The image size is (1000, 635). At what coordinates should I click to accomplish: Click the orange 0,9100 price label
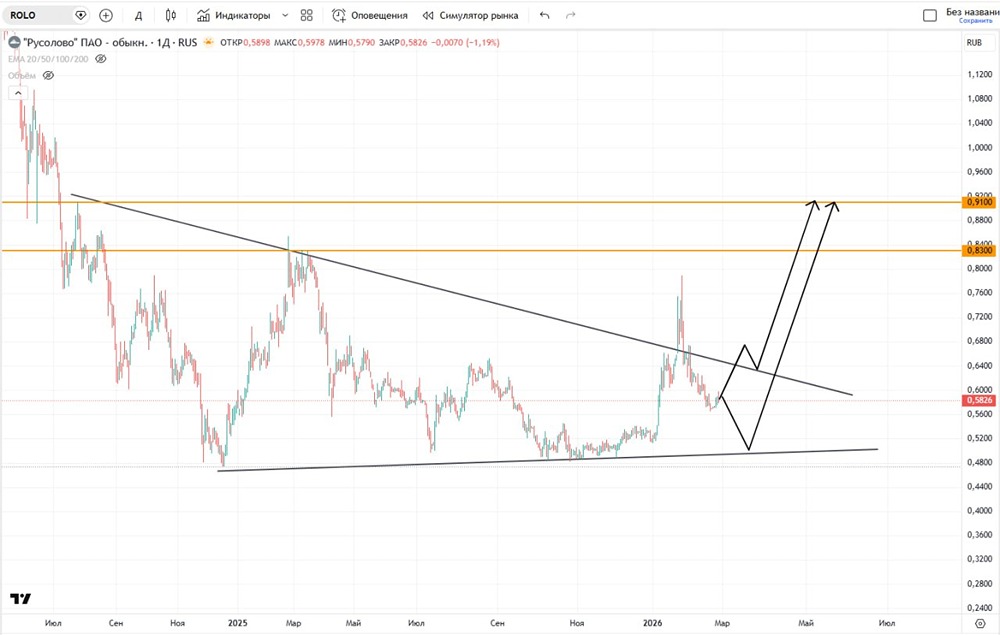coord(979,202)
